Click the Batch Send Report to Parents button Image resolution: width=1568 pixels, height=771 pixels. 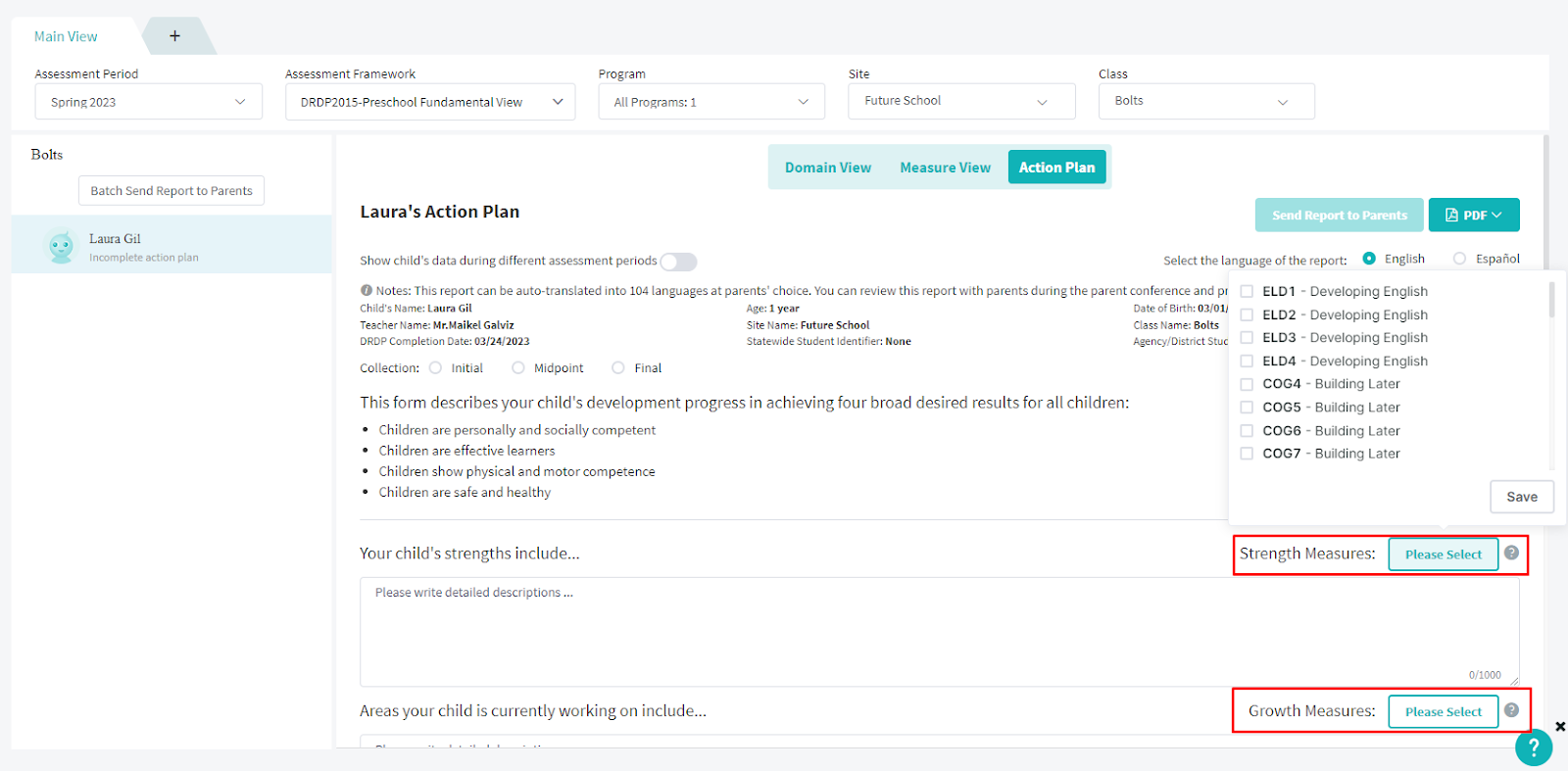pyautogui.click(x=171, y=191)
